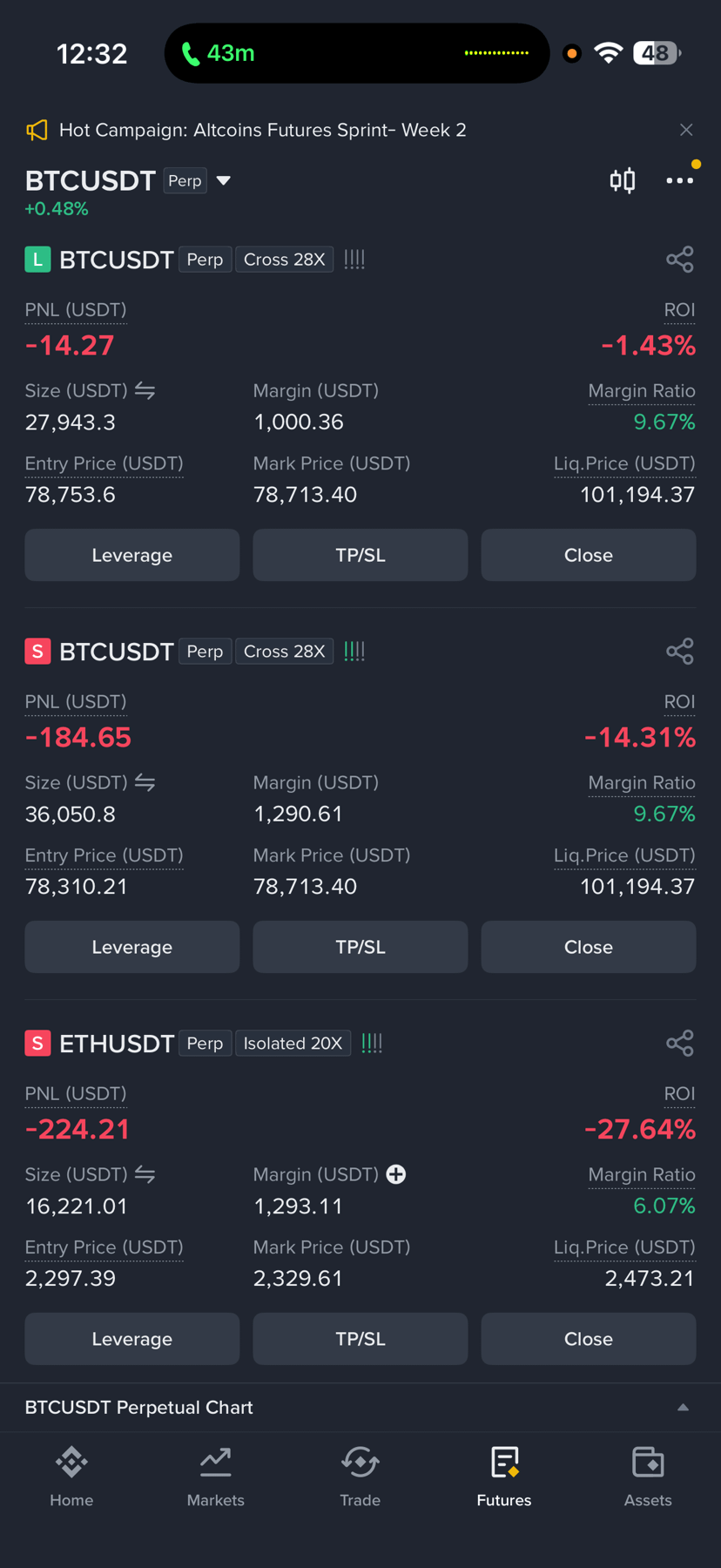The height and width of the screenshot is (1568, 721).
Task: Close the ETHUSDT short position
Action: pyautogui.click(x=589, y=1339)
